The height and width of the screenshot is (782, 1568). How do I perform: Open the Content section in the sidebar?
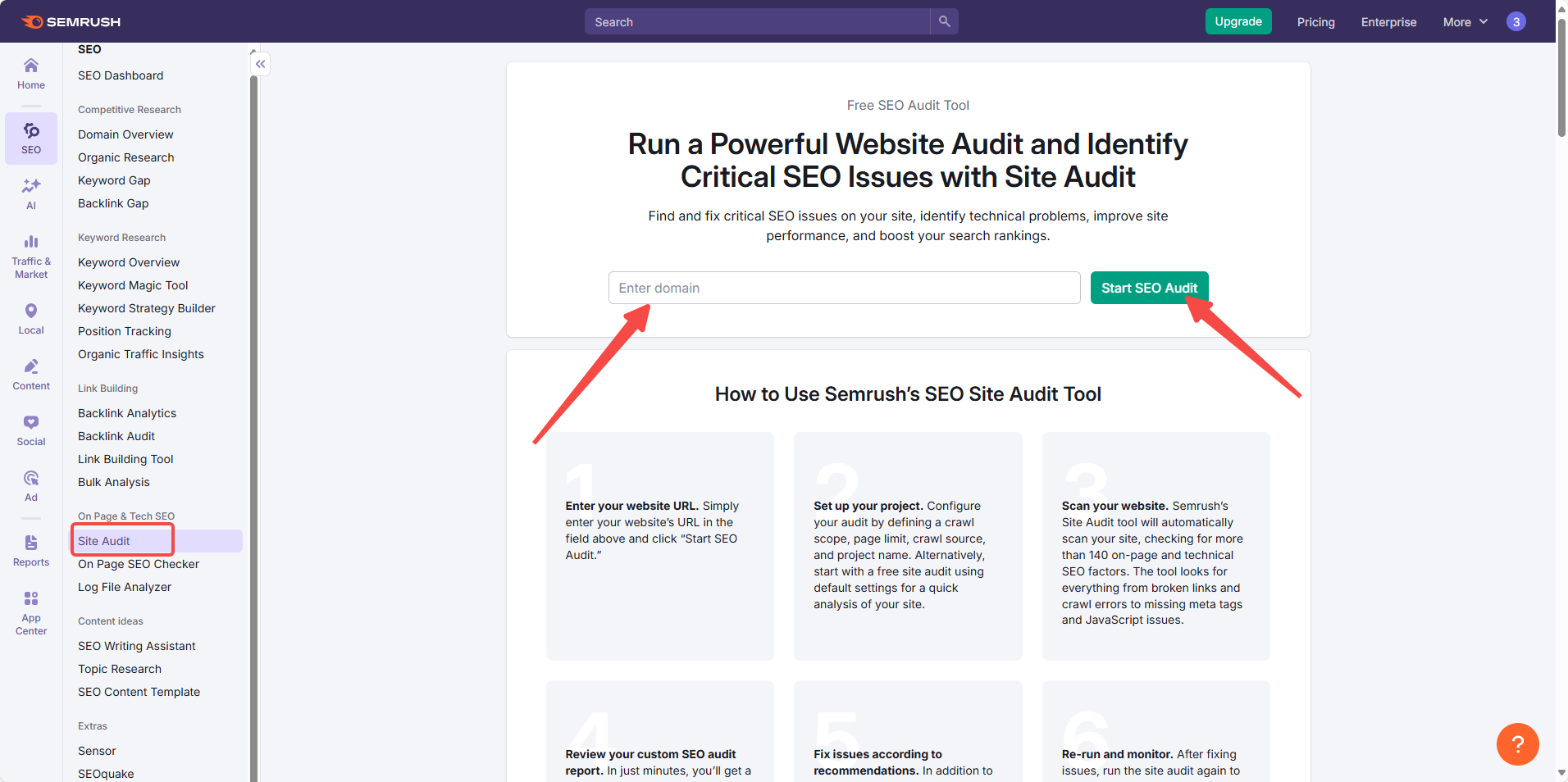[30, 374]
